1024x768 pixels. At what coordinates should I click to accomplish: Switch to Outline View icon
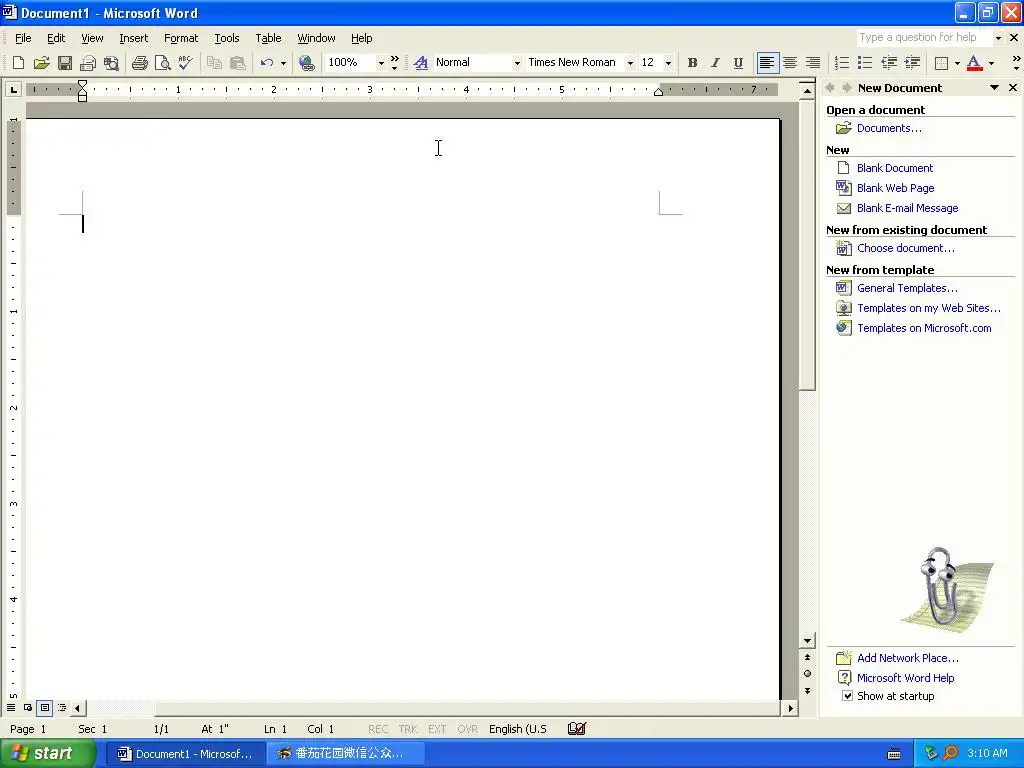pos(62,707)
